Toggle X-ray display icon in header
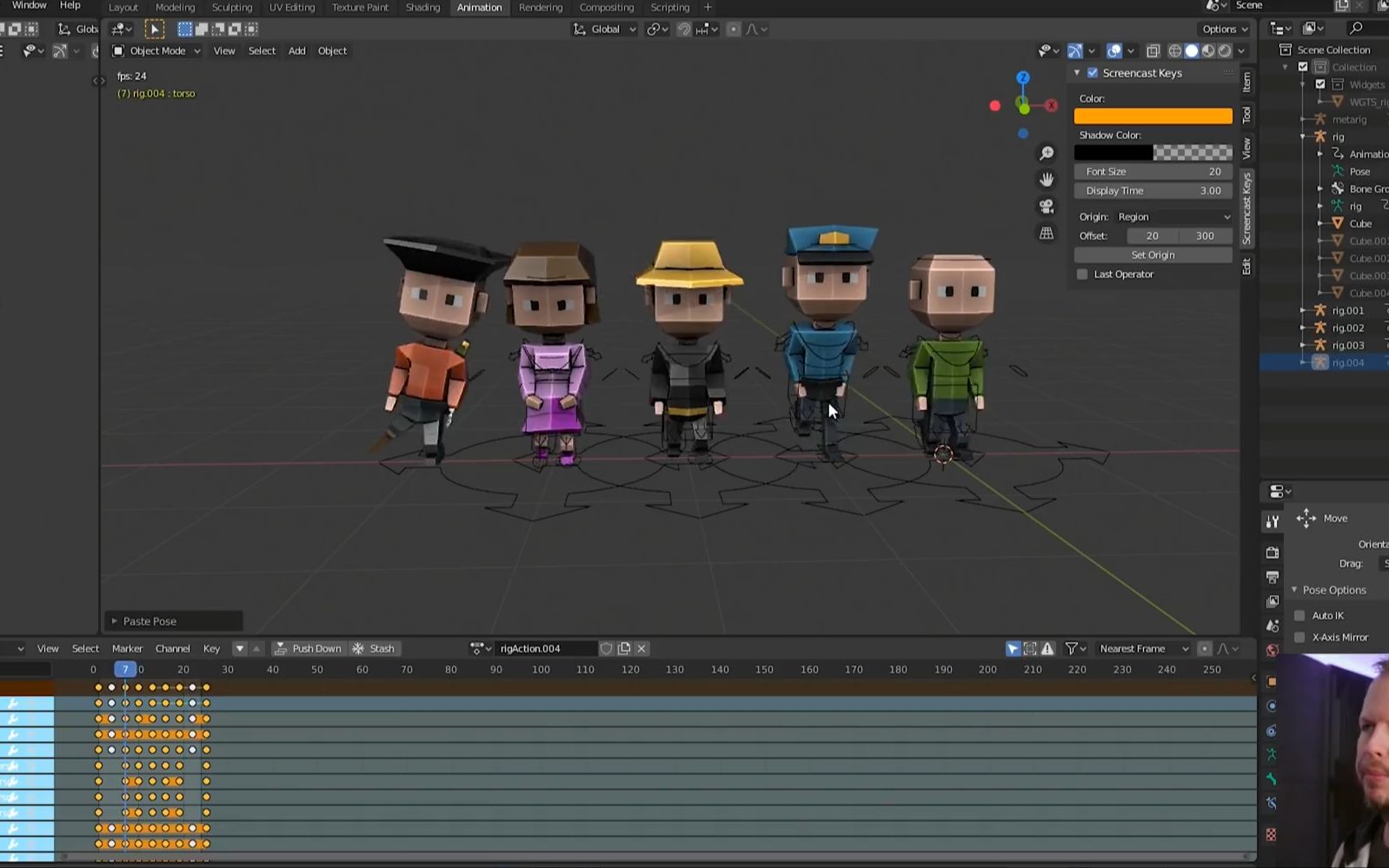1389x868 pixels. (1153, 51)
